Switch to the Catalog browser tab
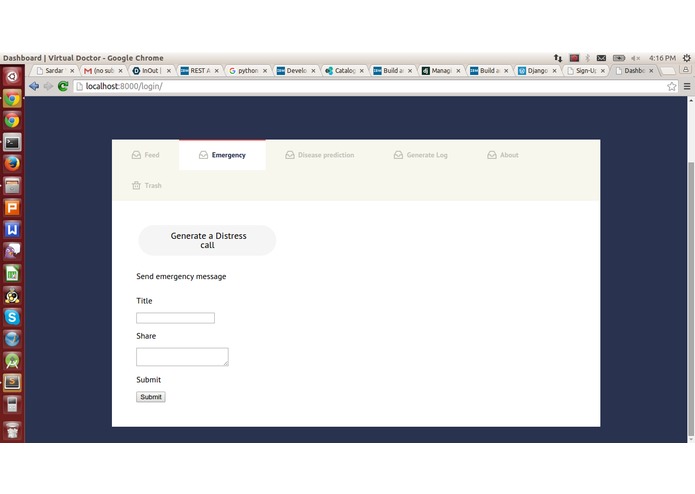This screenshot has height=494, width=695. [x=344, y=70]
